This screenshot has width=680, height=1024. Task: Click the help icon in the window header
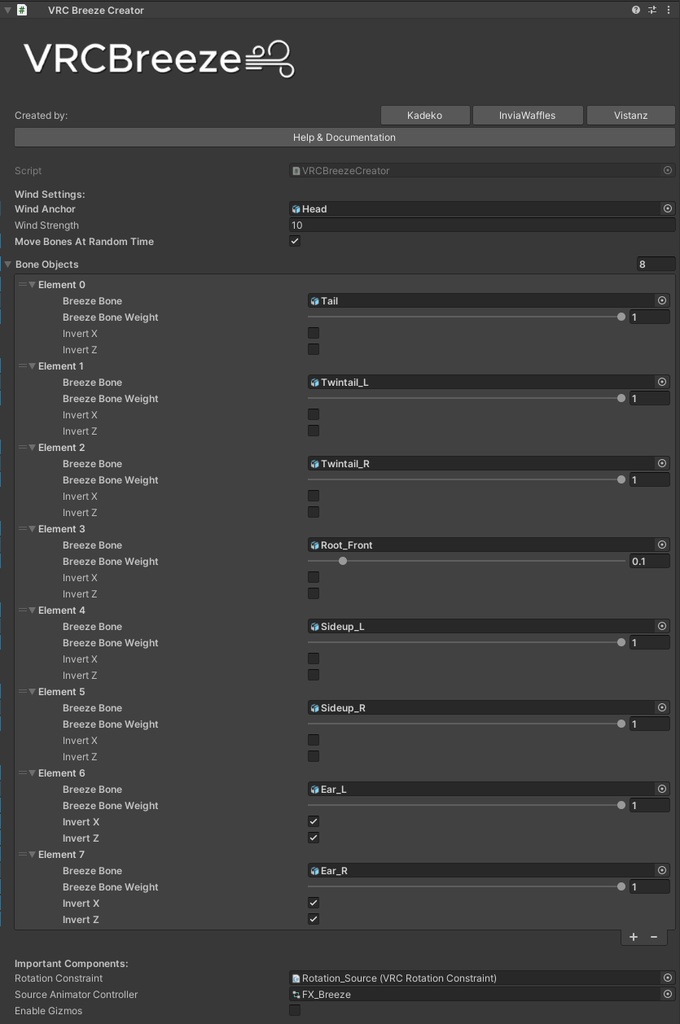click(x=634, y=10)
